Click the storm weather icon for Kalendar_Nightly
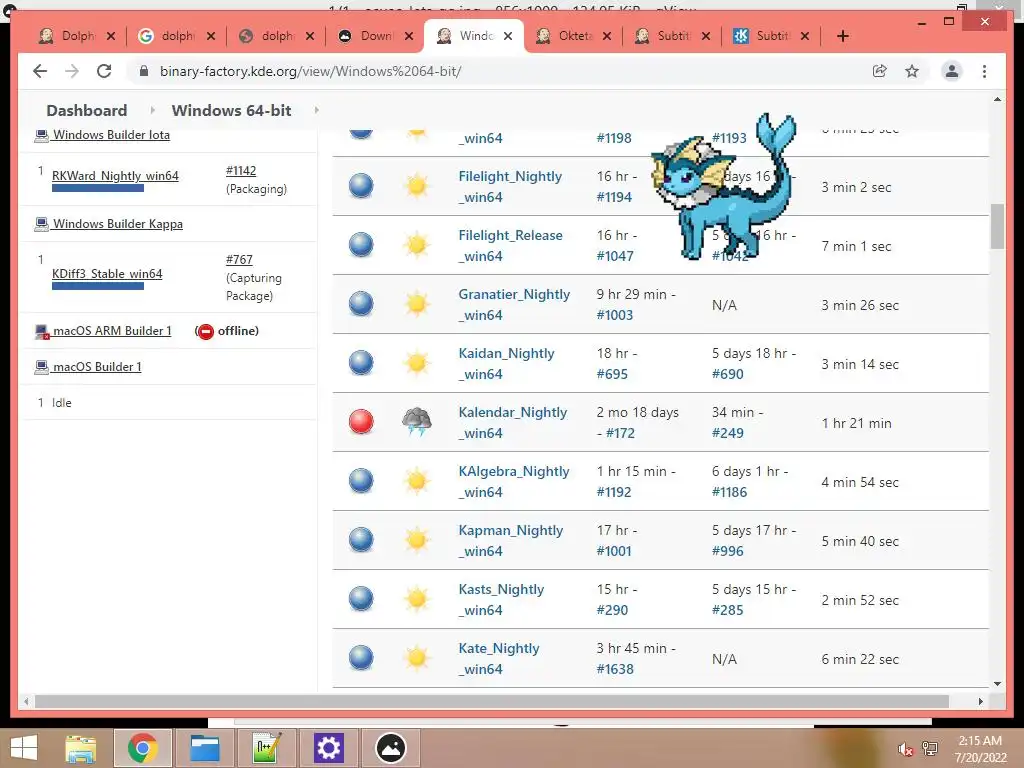1024x768 pixels. point(417,422)
